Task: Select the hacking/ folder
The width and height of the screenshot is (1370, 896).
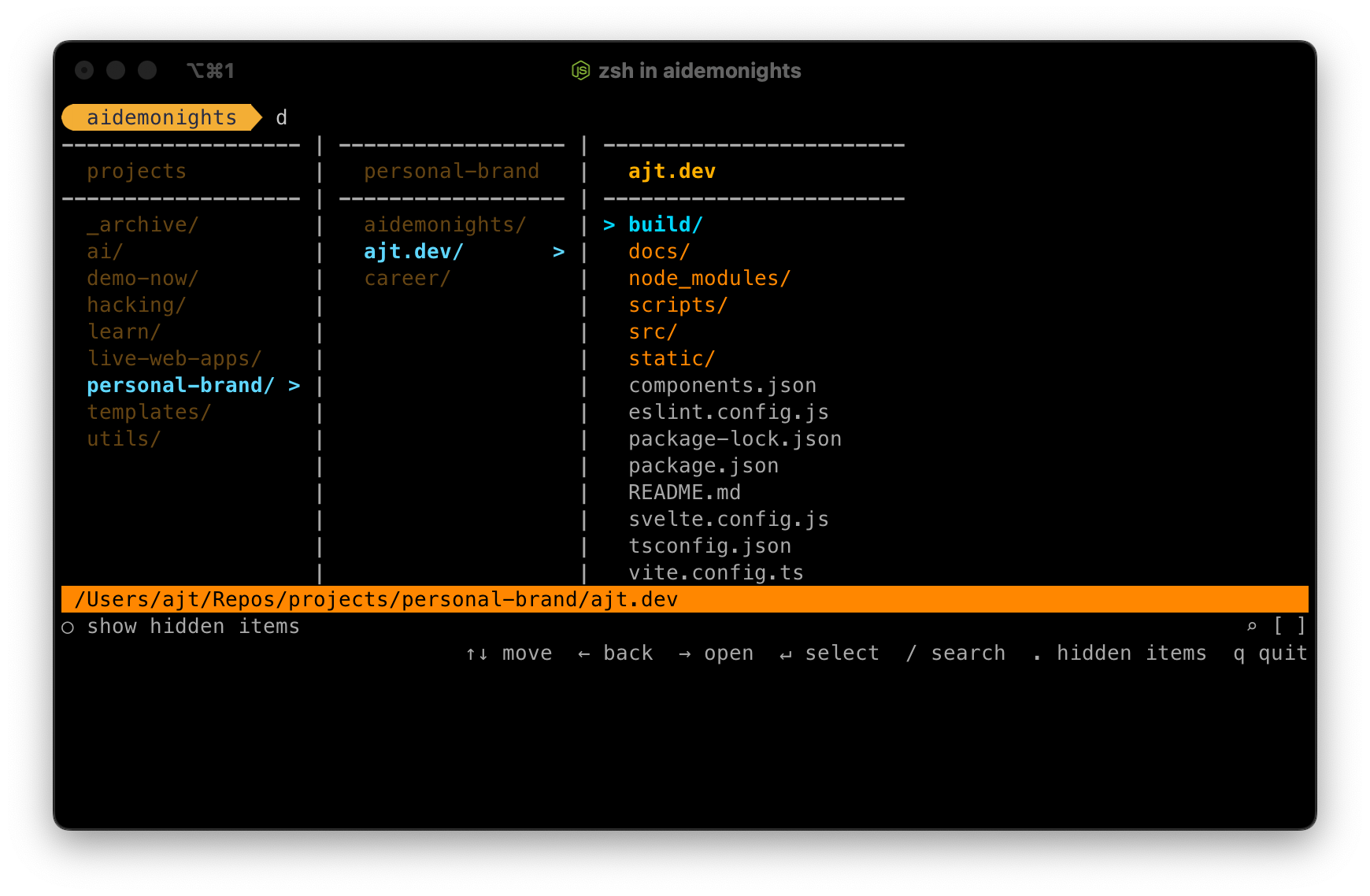Action: (x=136, y=305)
